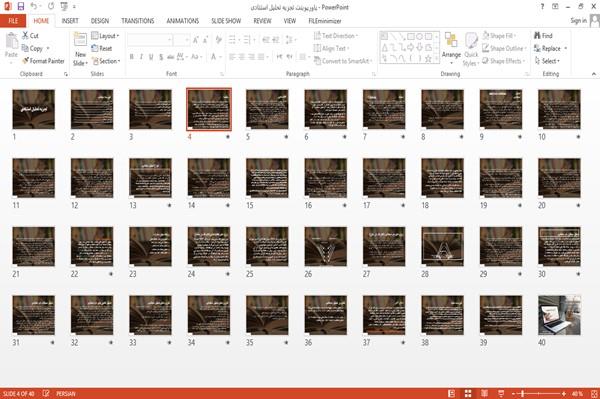Clear all formatting with the eraser icon
Image resolution: width=600 pixels, height=399 pixels.
pos(218,40)
